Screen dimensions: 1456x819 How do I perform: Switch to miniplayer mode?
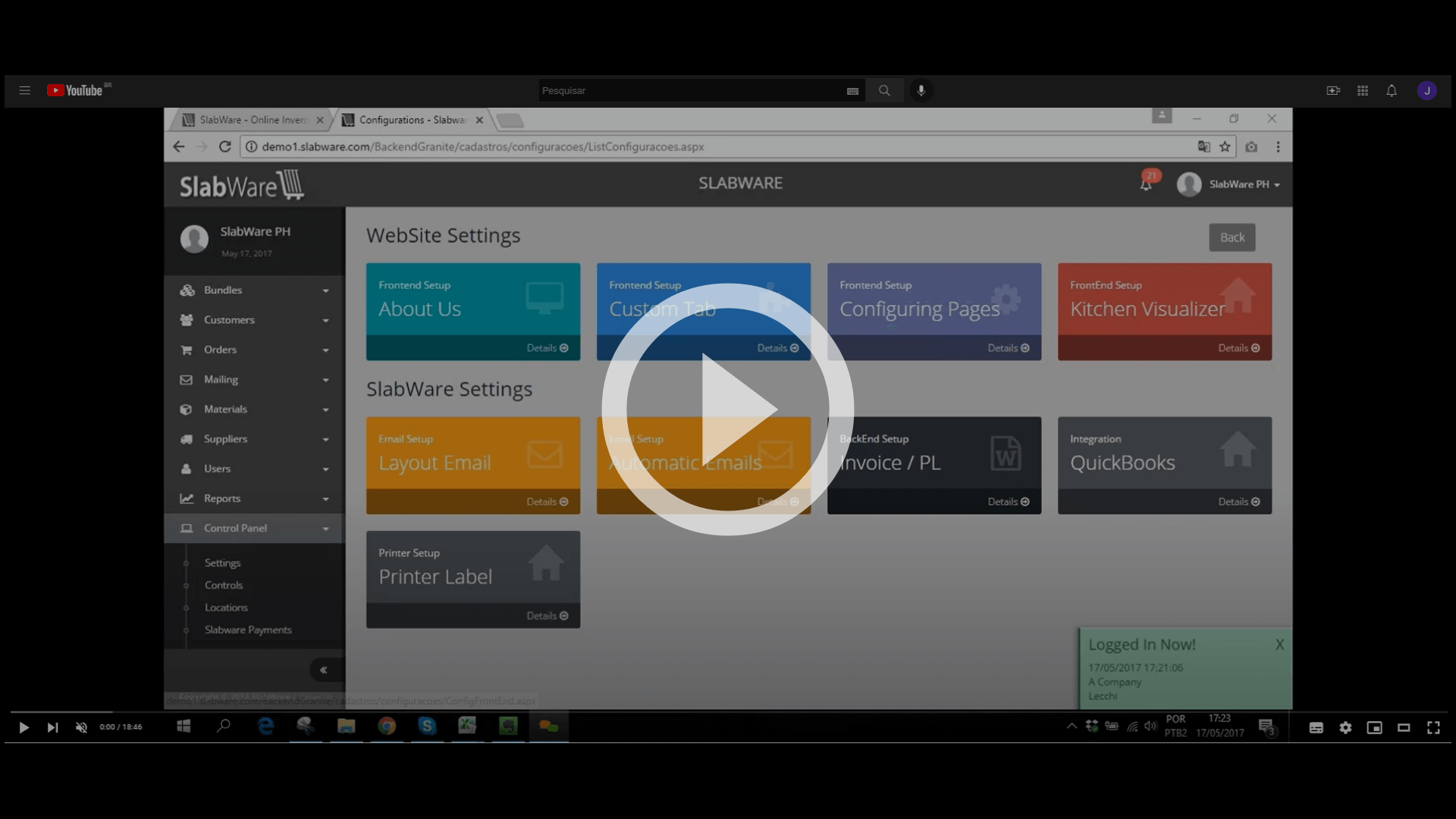(1374, 727)
